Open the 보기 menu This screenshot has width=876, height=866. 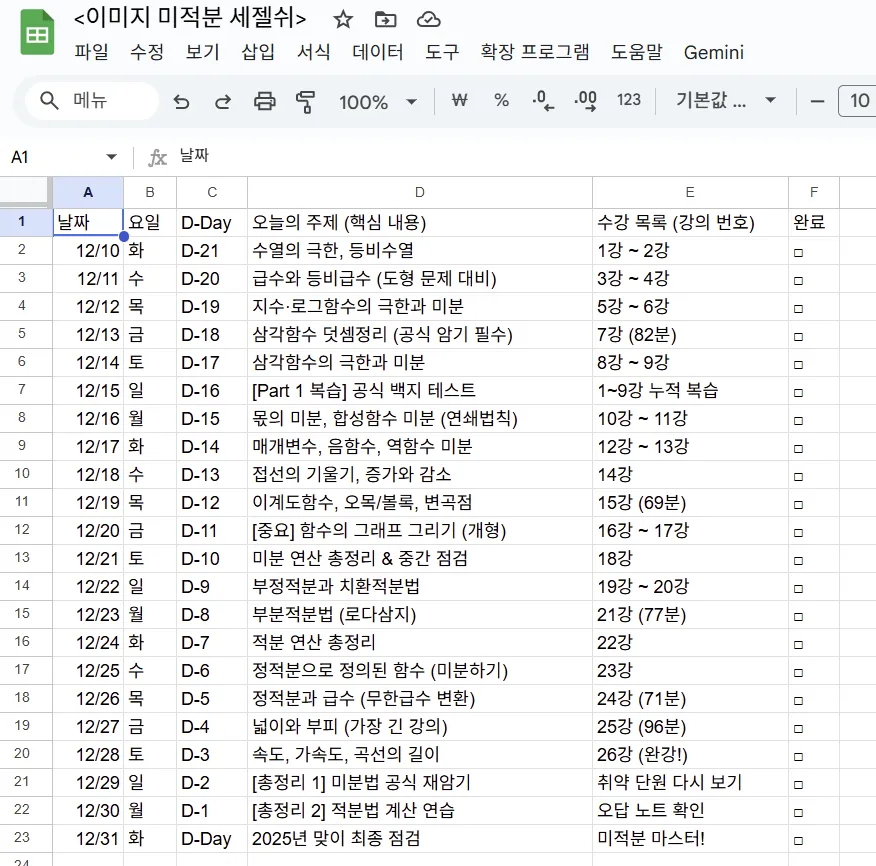202,52
